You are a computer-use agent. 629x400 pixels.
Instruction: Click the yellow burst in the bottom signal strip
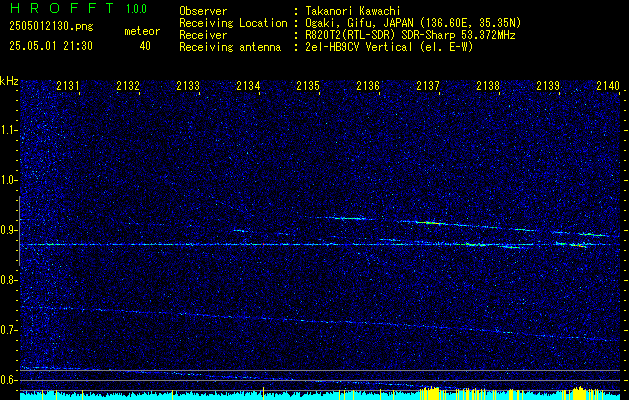[430, 392]
